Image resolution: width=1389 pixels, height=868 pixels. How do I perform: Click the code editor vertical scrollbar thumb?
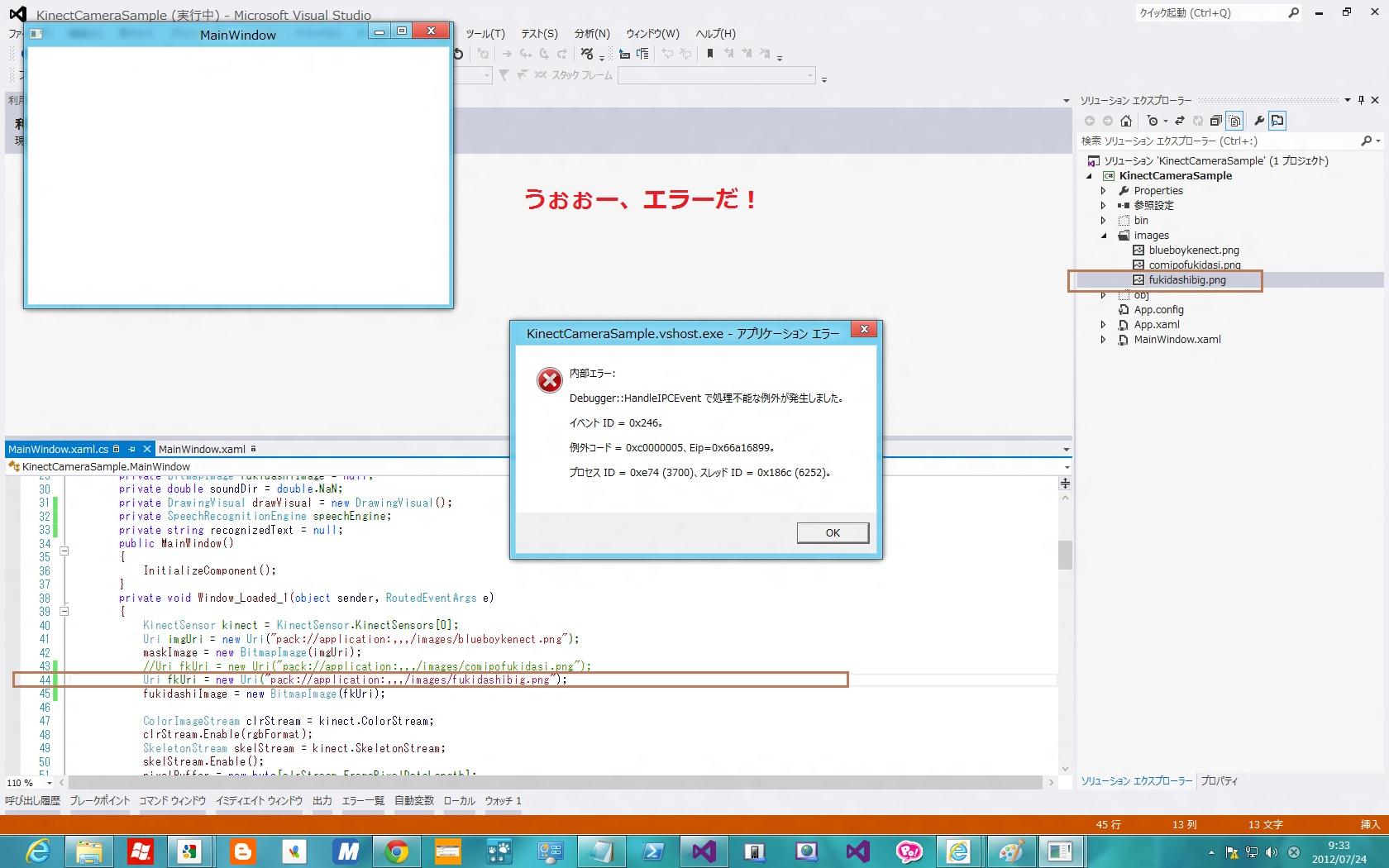point(1065,555)
